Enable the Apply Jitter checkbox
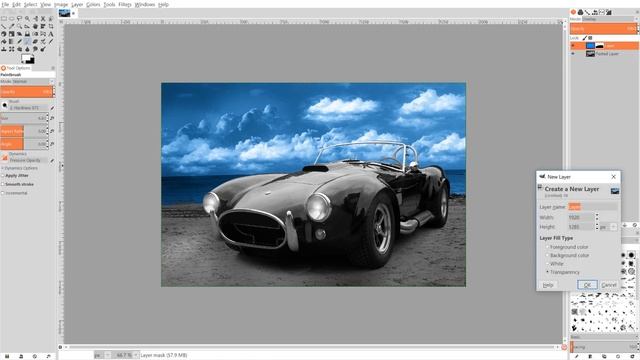640x360 pixels. [2, 176]
